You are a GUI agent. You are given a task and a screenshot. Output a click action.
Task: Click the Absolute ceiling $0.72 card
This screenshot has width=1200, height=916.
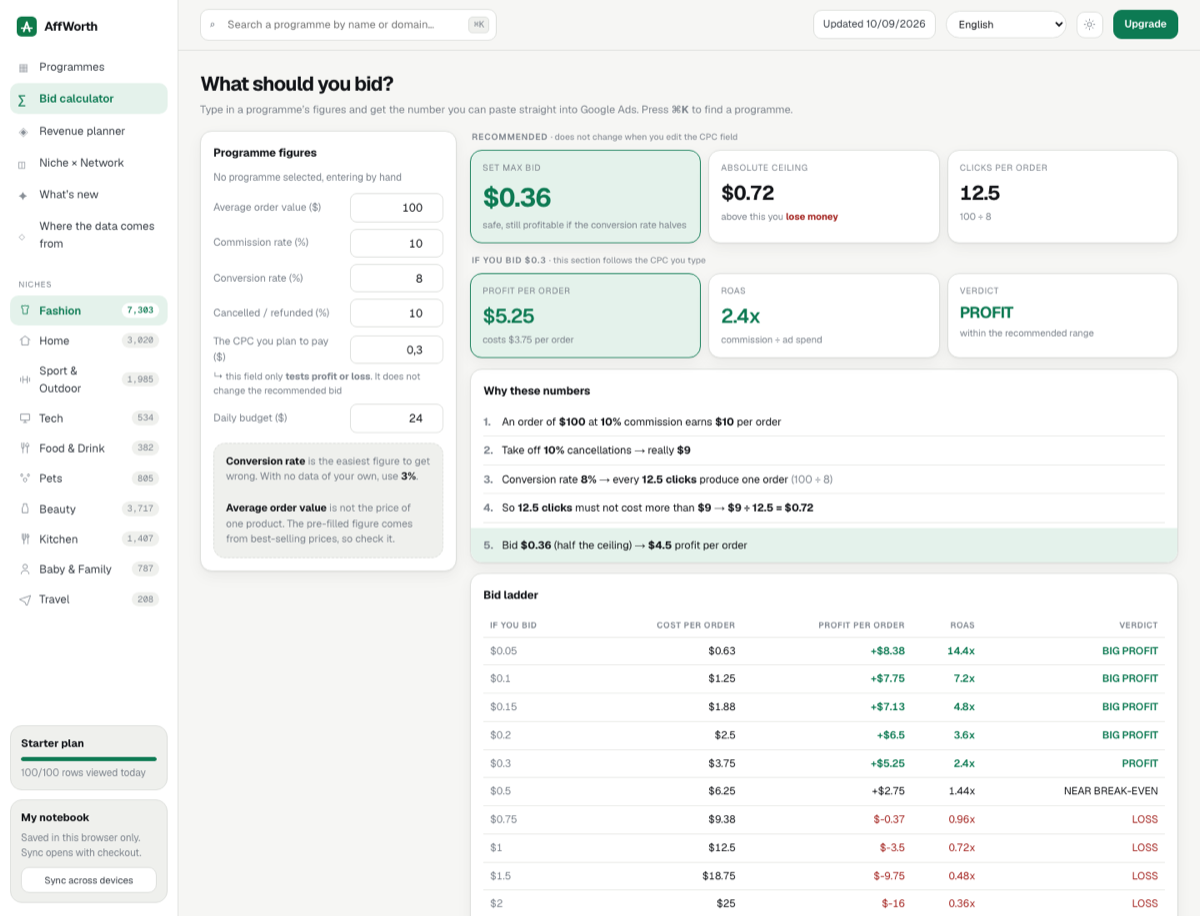point(824,196)
